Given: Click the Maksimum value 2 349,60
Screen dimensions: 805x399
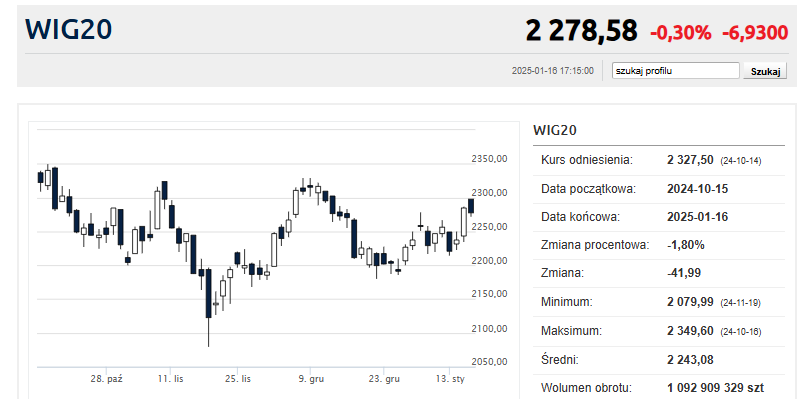Looking at the screenshot, I should click(690, 331).
